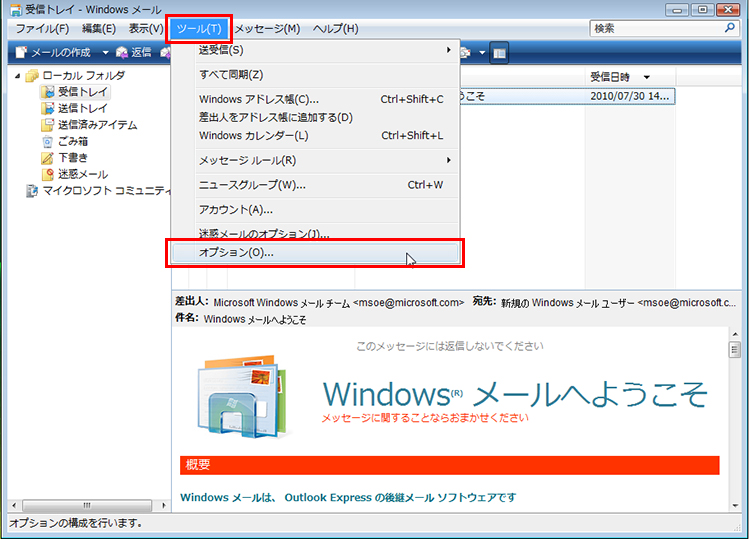Select 差出人をアドレス帳に追加する(D)
Screen dimensions: 750x539
pos(316,117)
